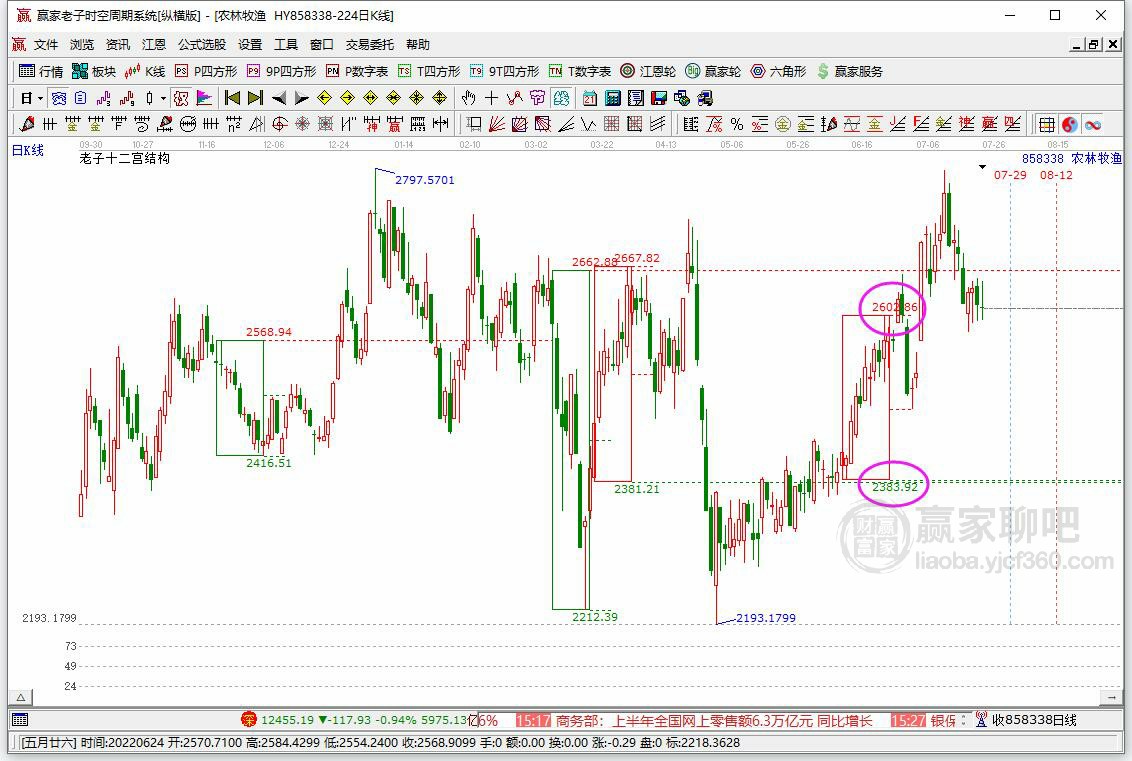Select the compass rose tool

302,124
